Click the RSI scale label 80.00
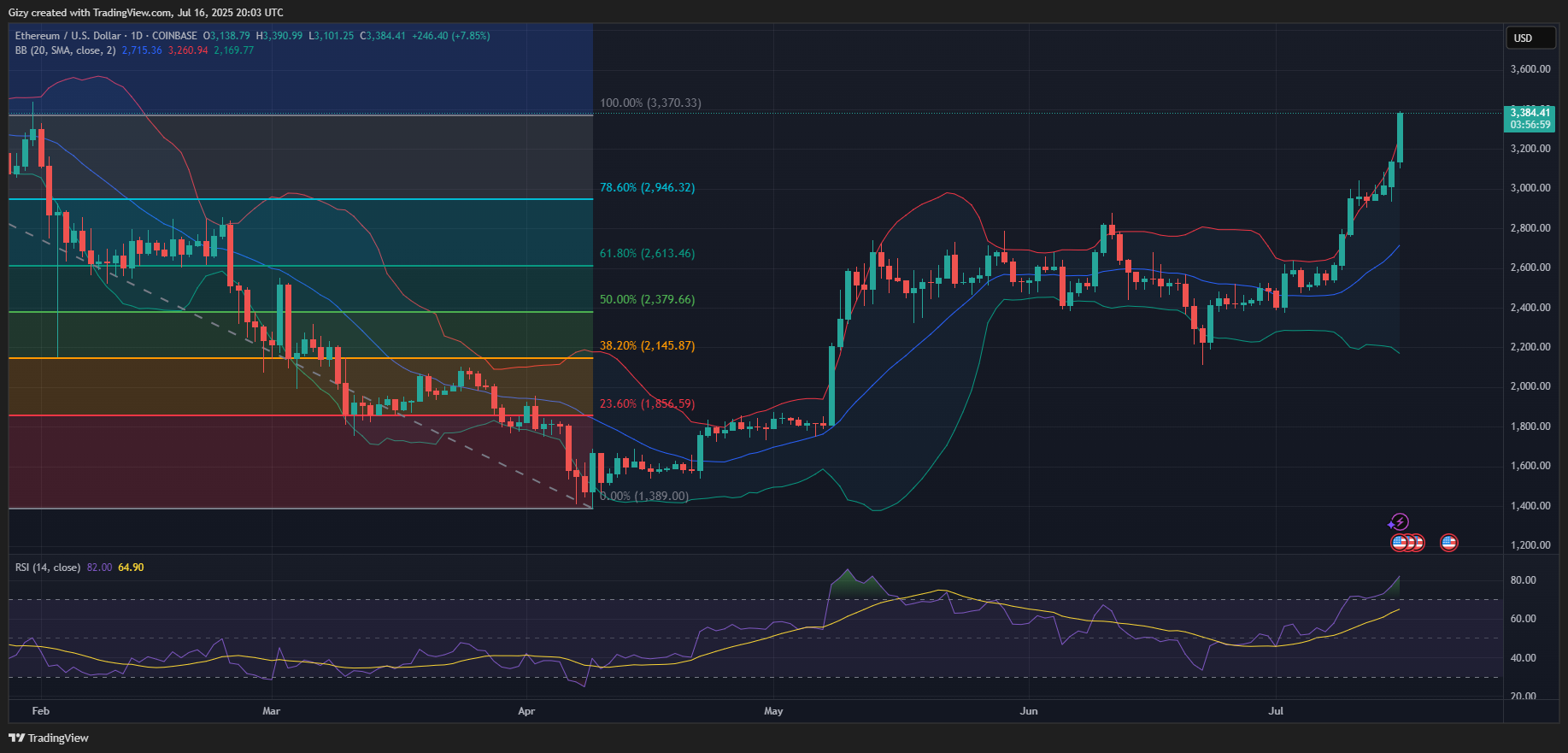This screenshot has height=753, width=1568. click(1524, 580)
